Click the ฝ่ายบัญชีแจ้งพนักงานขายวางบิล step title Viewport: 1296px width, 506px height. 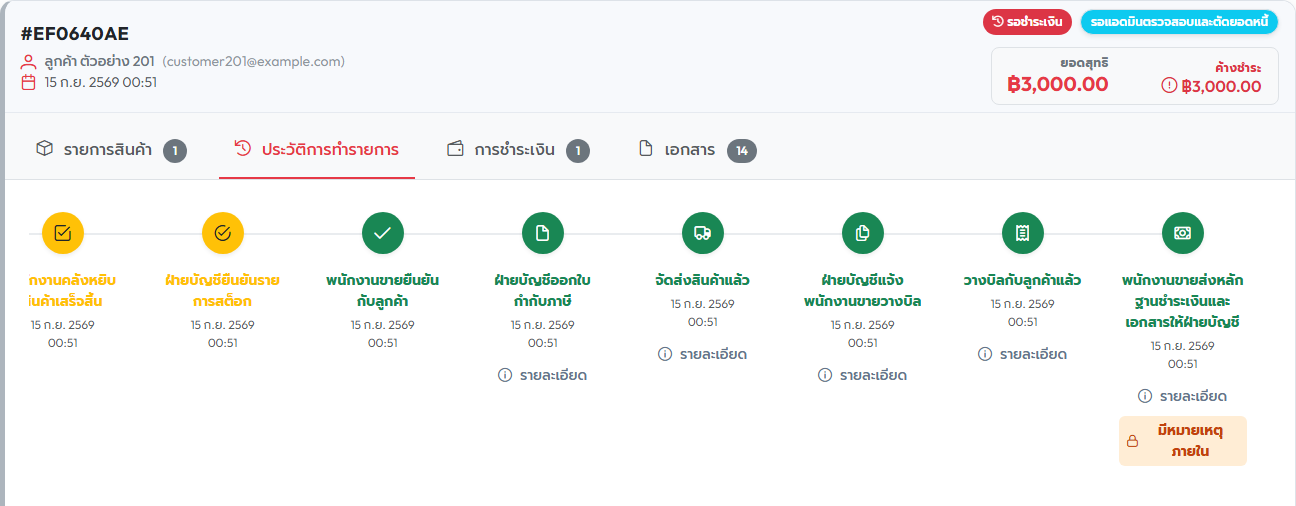(863, 290)
